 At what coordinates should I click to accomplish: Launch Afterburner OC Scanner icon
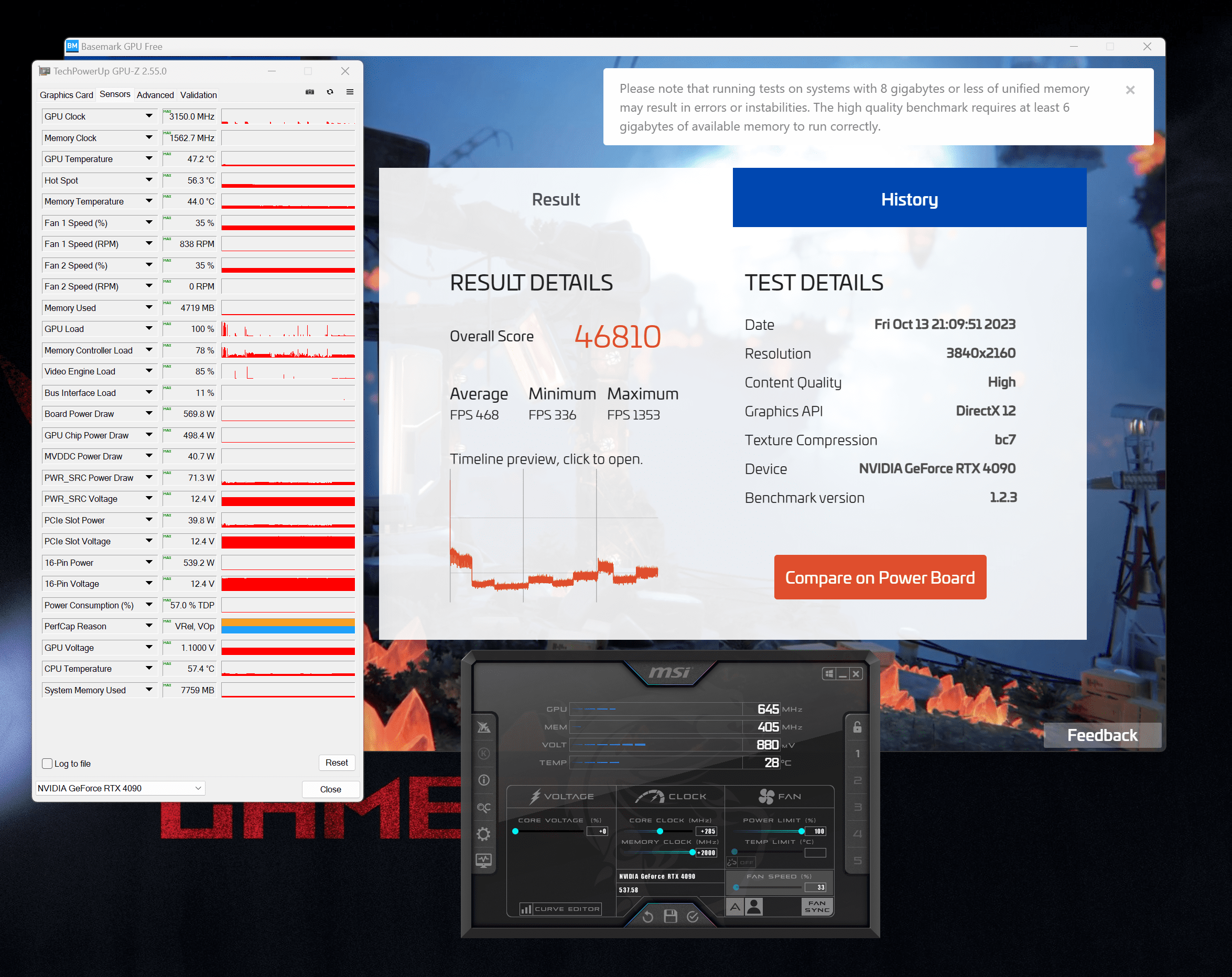[483, 807]
